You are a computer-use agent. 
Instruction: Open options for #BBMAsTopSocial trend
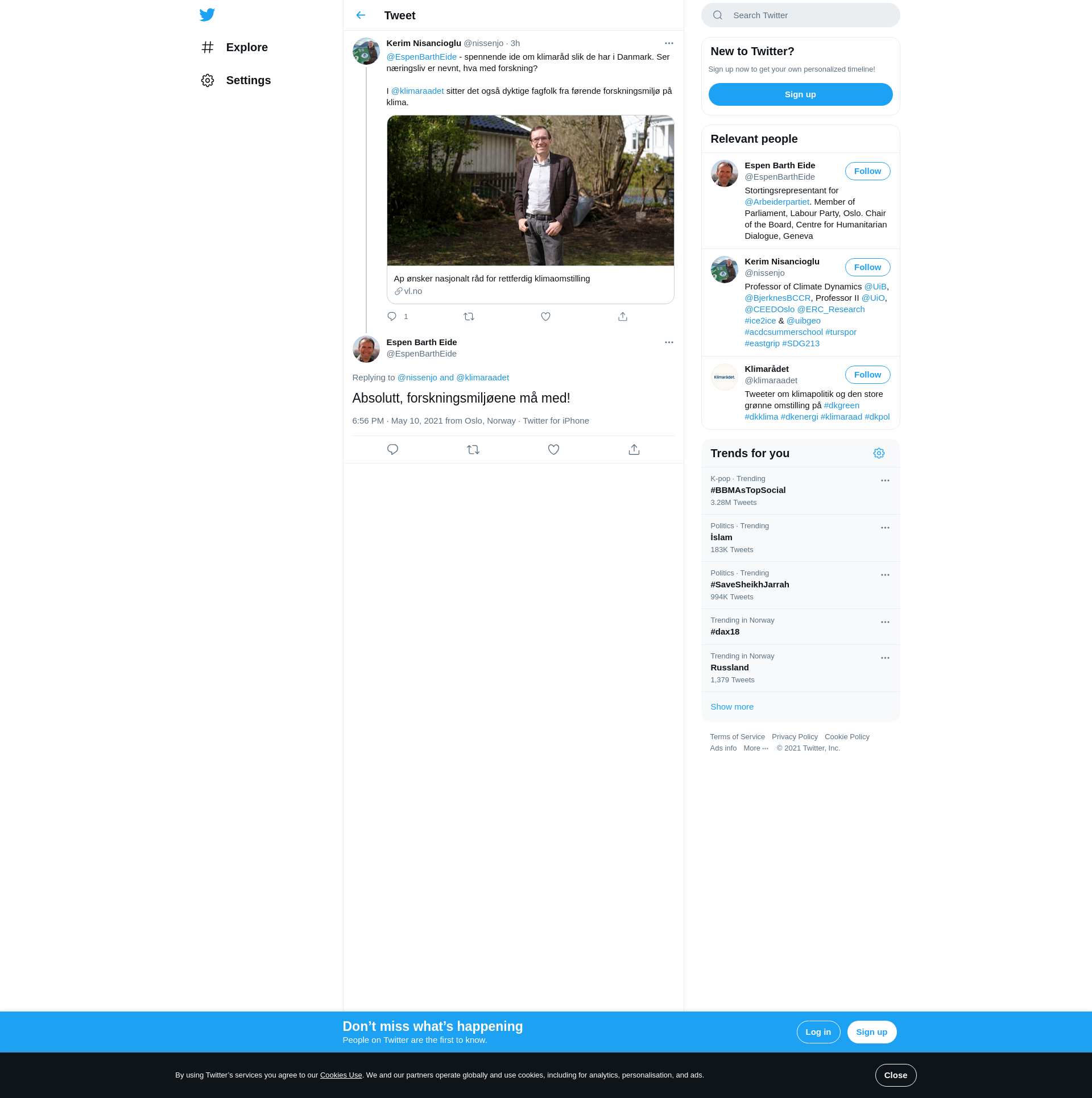click(885, 480)
